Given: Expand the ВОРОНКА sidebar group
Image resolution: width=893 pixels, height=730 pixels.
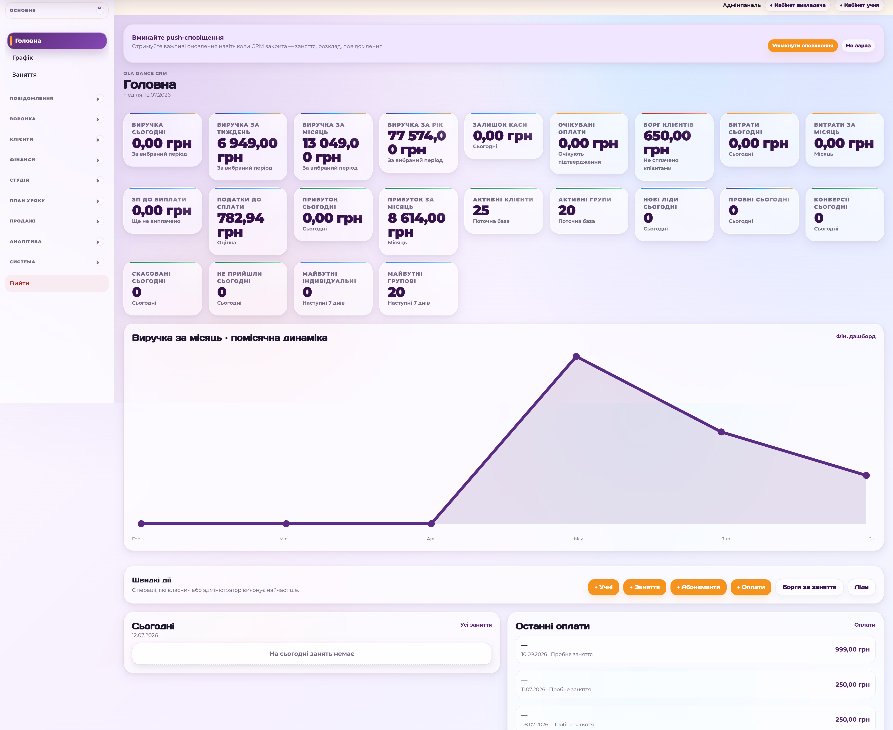Looking at the screenshot, I should click(56, 119).
